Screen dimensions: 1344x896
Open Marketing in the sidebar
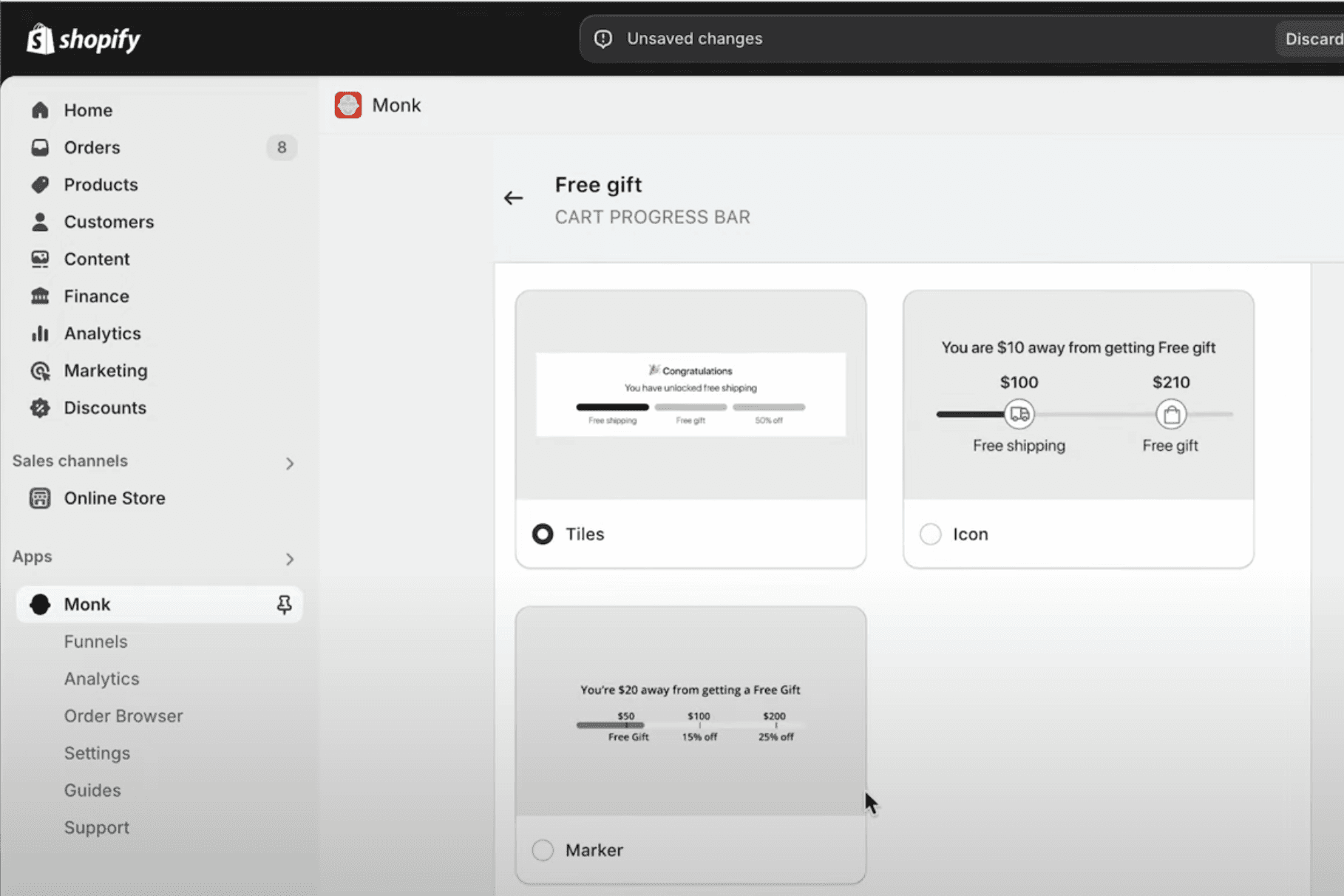click(x=106, y=370)
